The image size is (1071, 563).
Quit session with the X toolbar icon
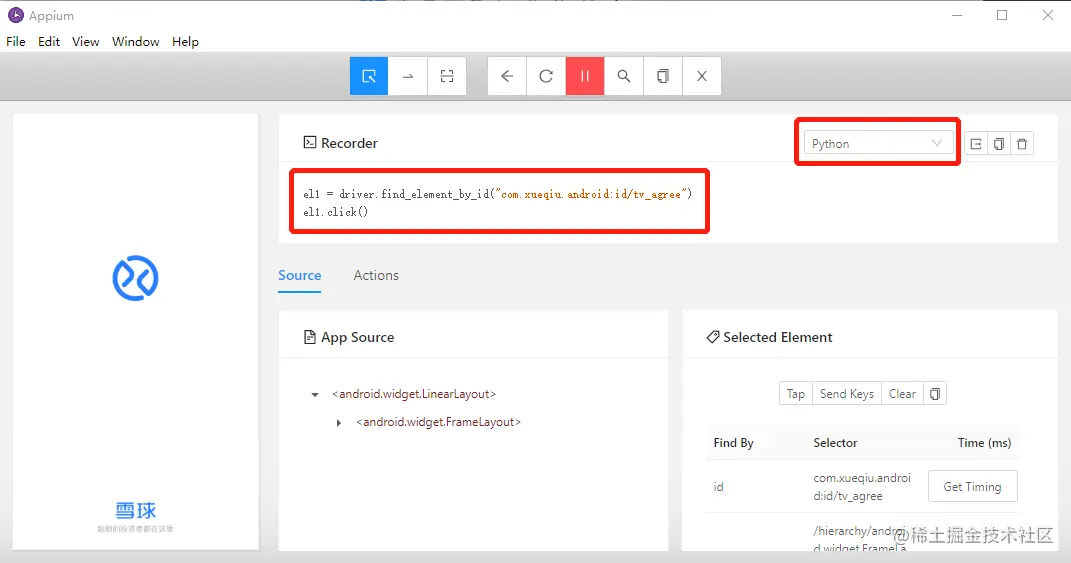(x=701, y=76)
